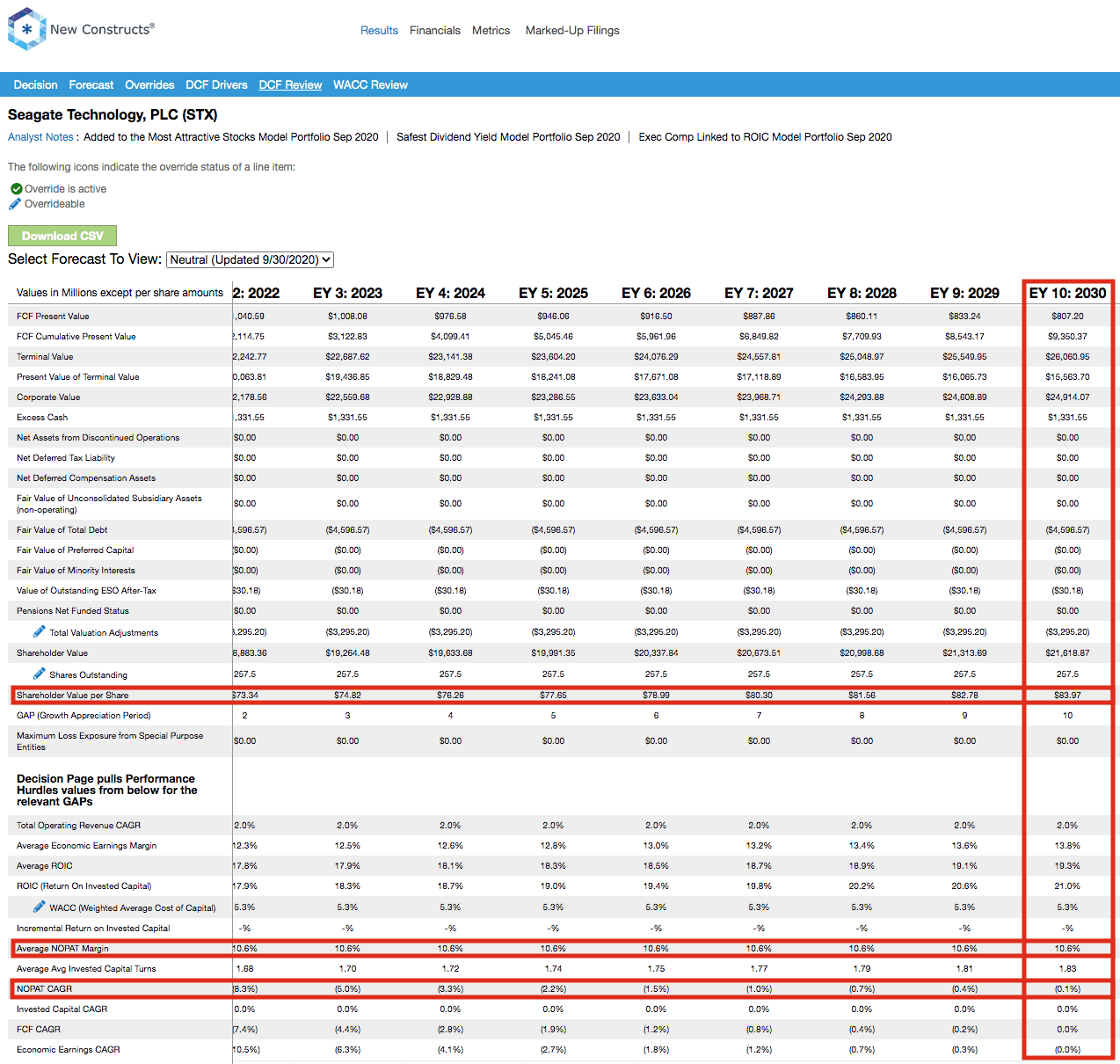Click the 'Terminal Value' row label

click(45, 356)
